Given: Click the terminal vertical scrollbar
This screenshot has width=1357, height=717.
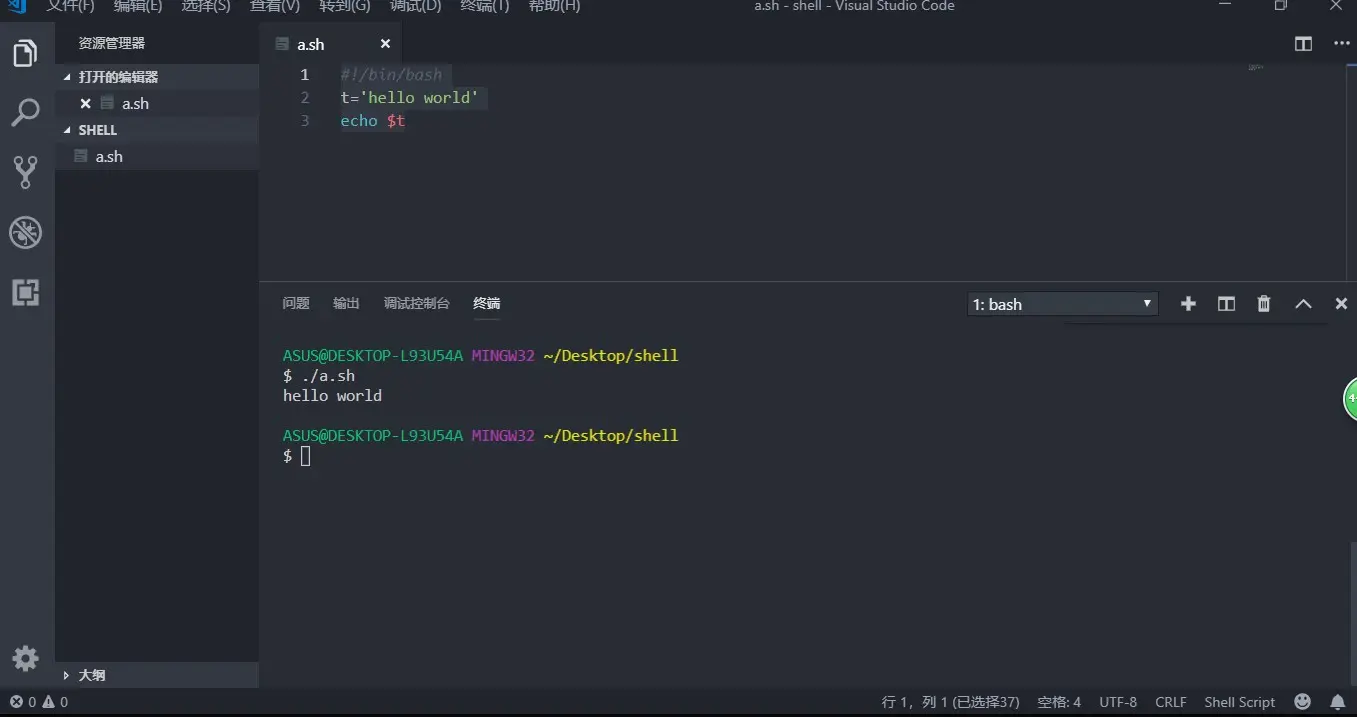Looking at the screenshot, I should click(x=1353, y=615).
